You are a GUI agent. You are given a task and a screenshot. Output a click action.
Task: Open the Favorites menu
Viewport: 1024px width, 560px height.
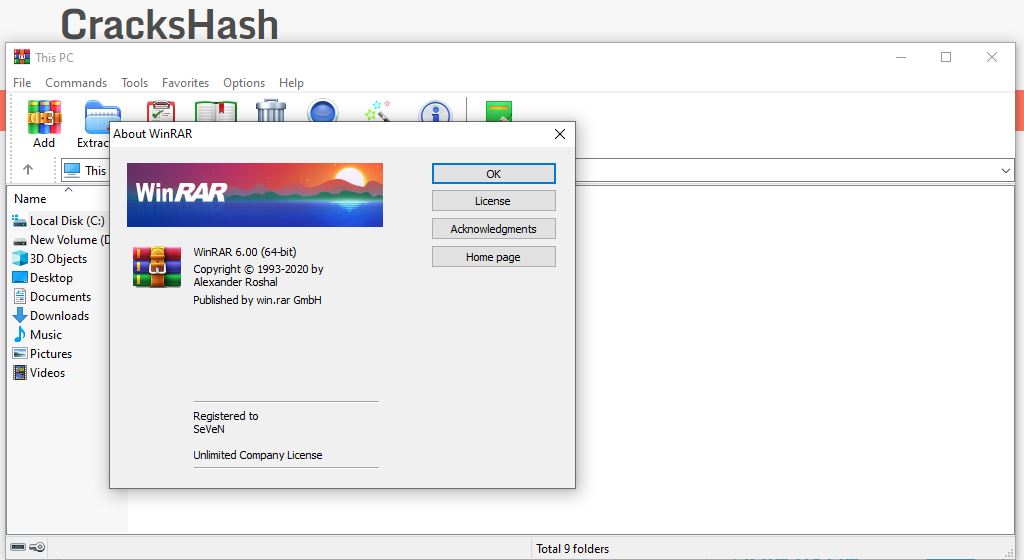coord(185,83)
